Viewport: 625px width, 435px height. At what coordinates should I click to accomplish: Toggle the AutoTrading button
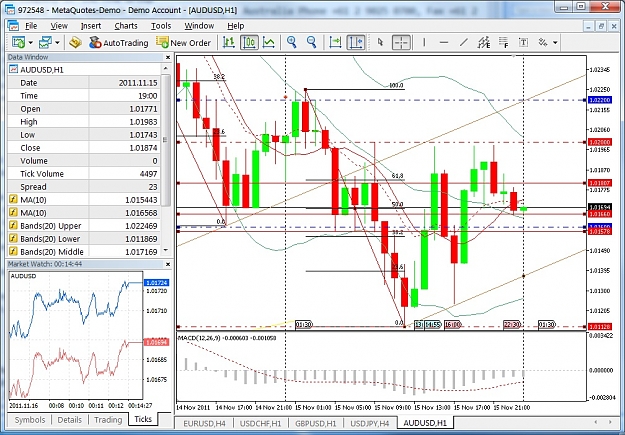click(118, 43)
